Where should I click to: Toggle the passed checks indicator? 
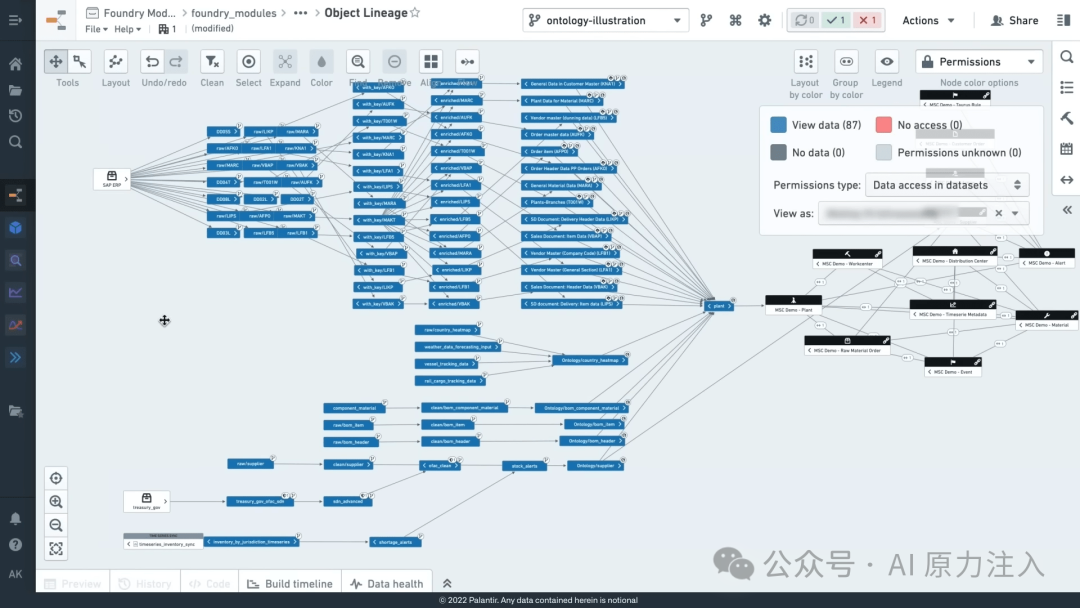pos(836,21)
